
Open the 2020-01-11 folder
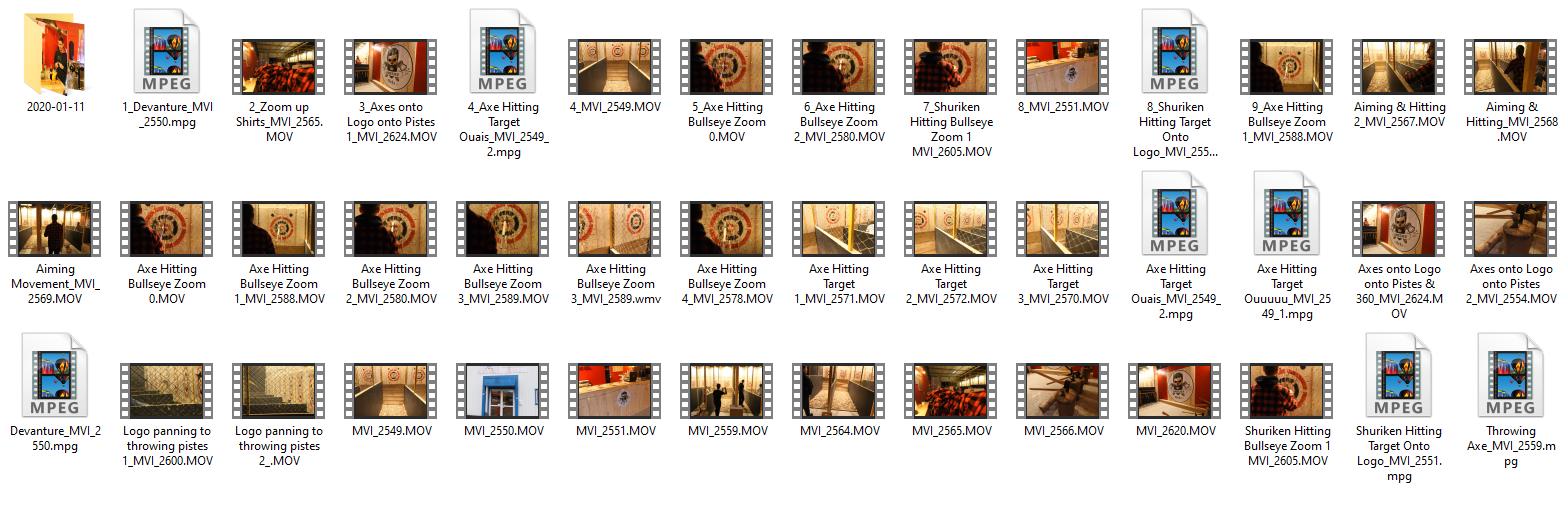pos(55,52)
